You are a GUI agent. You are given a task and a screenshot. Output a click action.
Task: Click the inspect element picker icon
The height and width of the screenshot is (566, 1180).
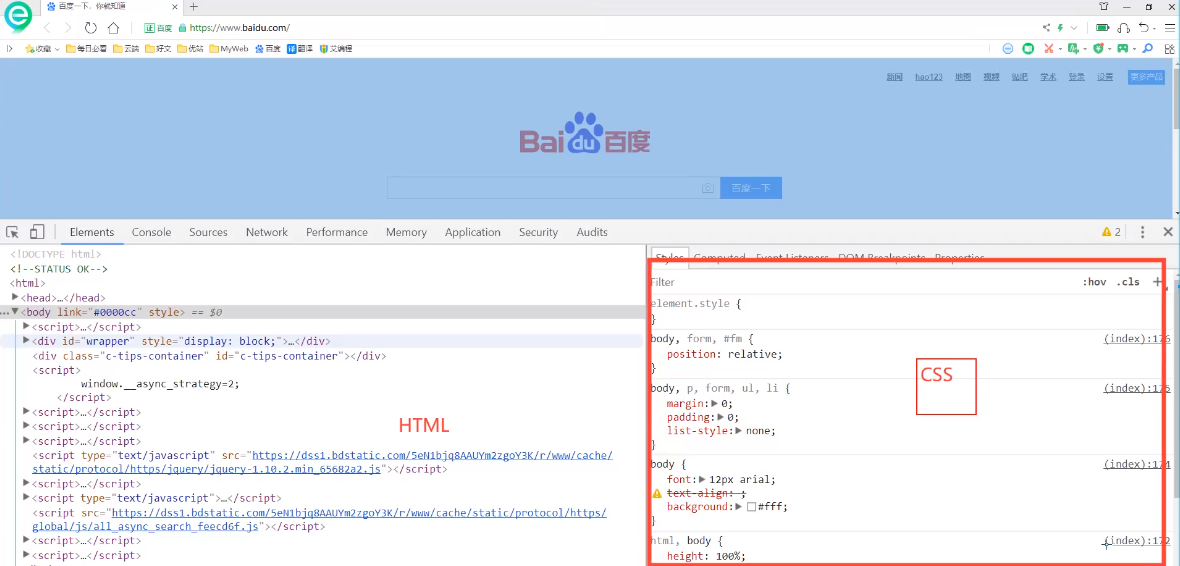point(13,232)
